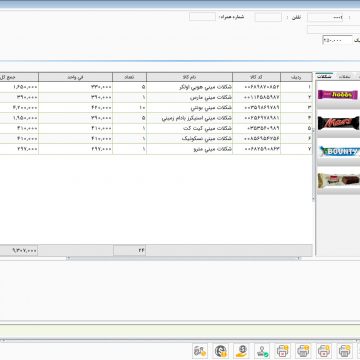The width and height of the screenshot is (360, 360).
Task: Click the فی واحد column header
Action: coord(76,77)
